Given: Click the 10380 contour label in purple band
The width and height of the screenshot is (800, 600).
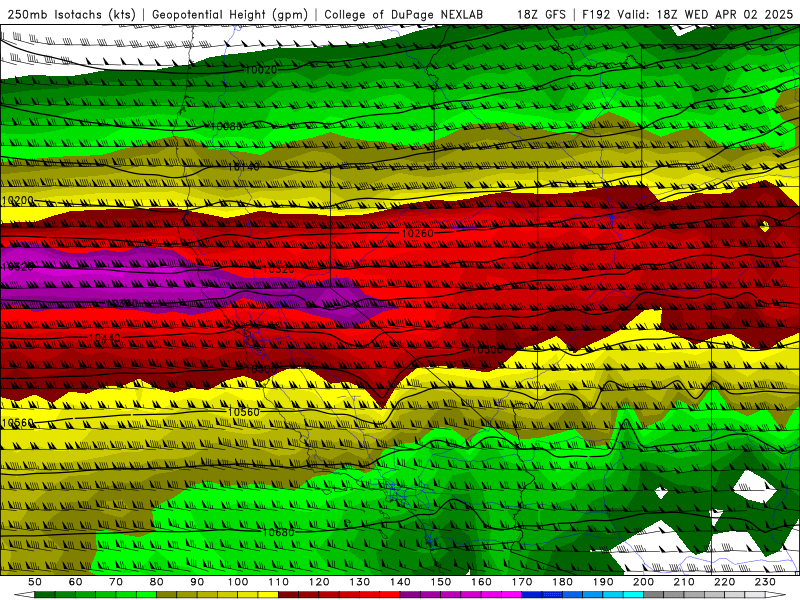Looking at the screenshot, I should (121, 304).
